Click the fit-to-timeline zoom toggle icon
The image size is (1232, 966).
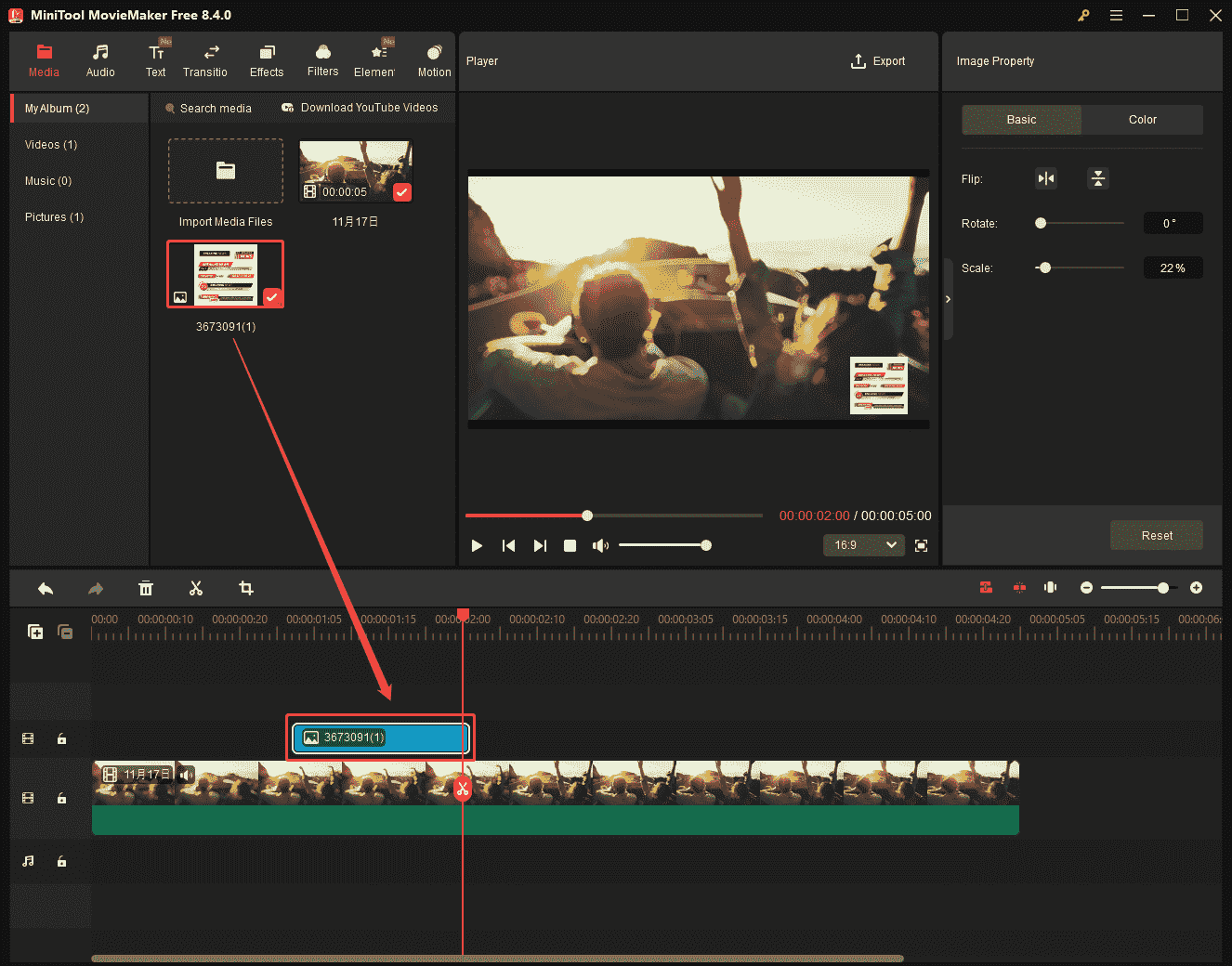coord(1050,587)
